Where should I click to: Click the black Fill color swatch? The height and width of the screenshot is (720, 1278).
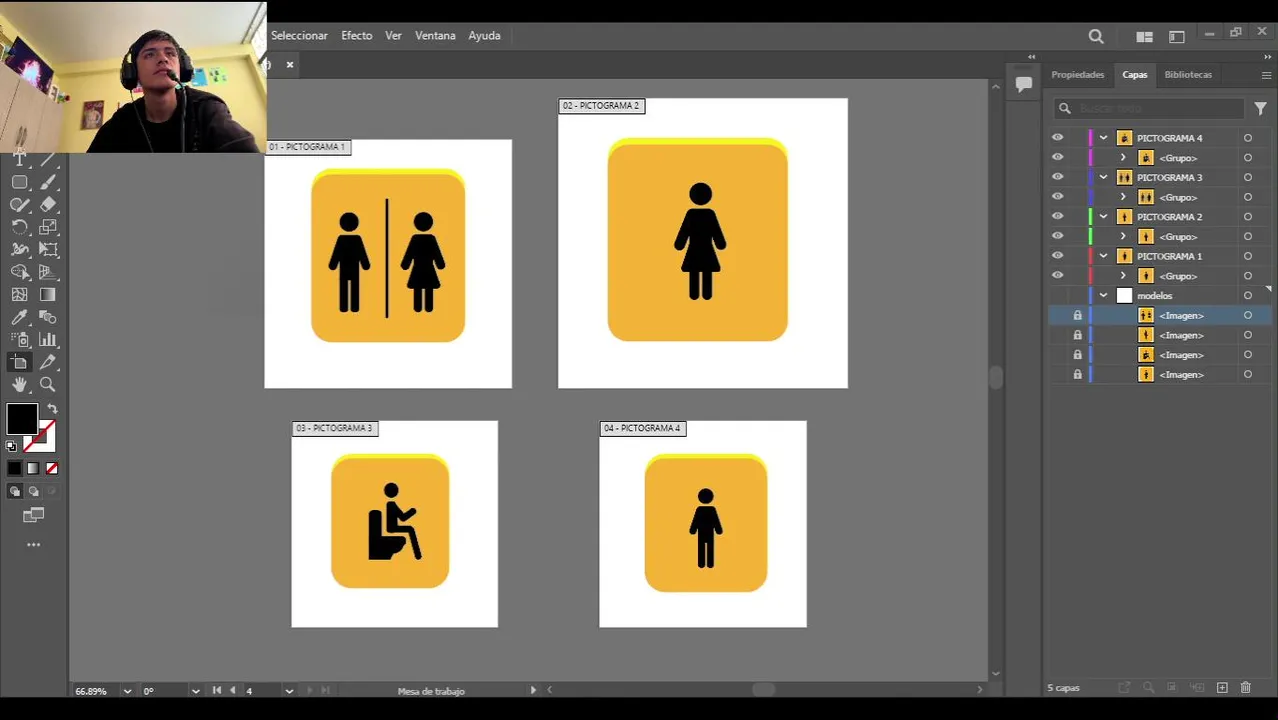(20, 417)
